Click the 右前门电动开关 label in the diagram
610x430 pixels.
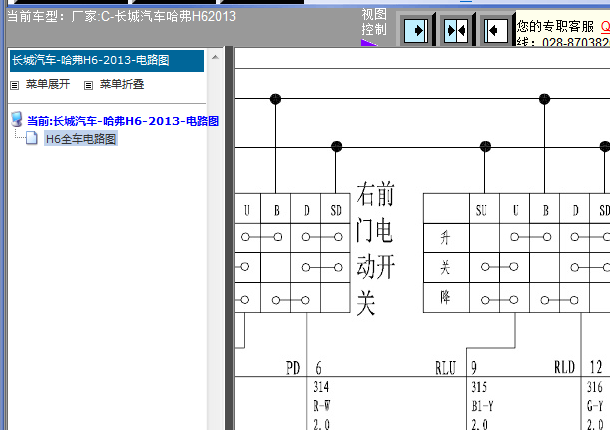[374, 250]
